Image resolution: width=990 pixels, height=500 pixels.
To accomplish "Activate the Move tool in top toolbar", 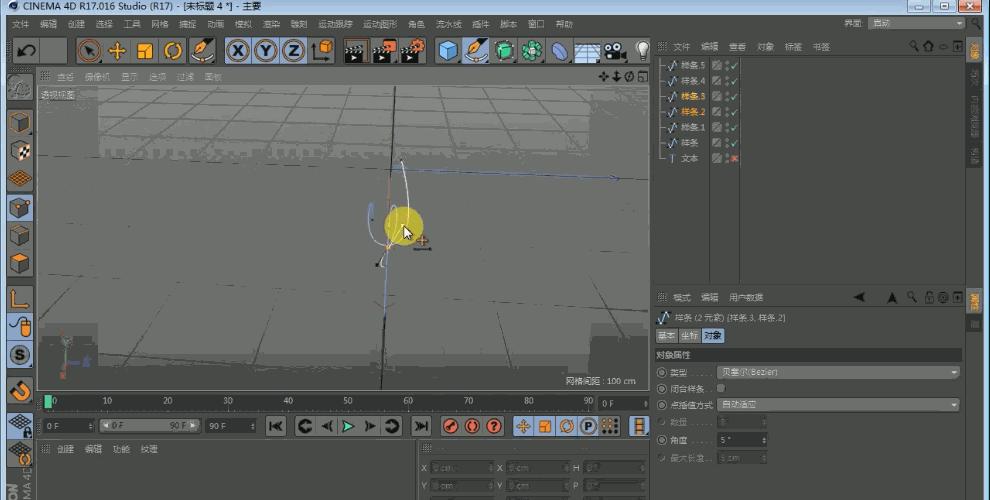I will tap(117, 51).
